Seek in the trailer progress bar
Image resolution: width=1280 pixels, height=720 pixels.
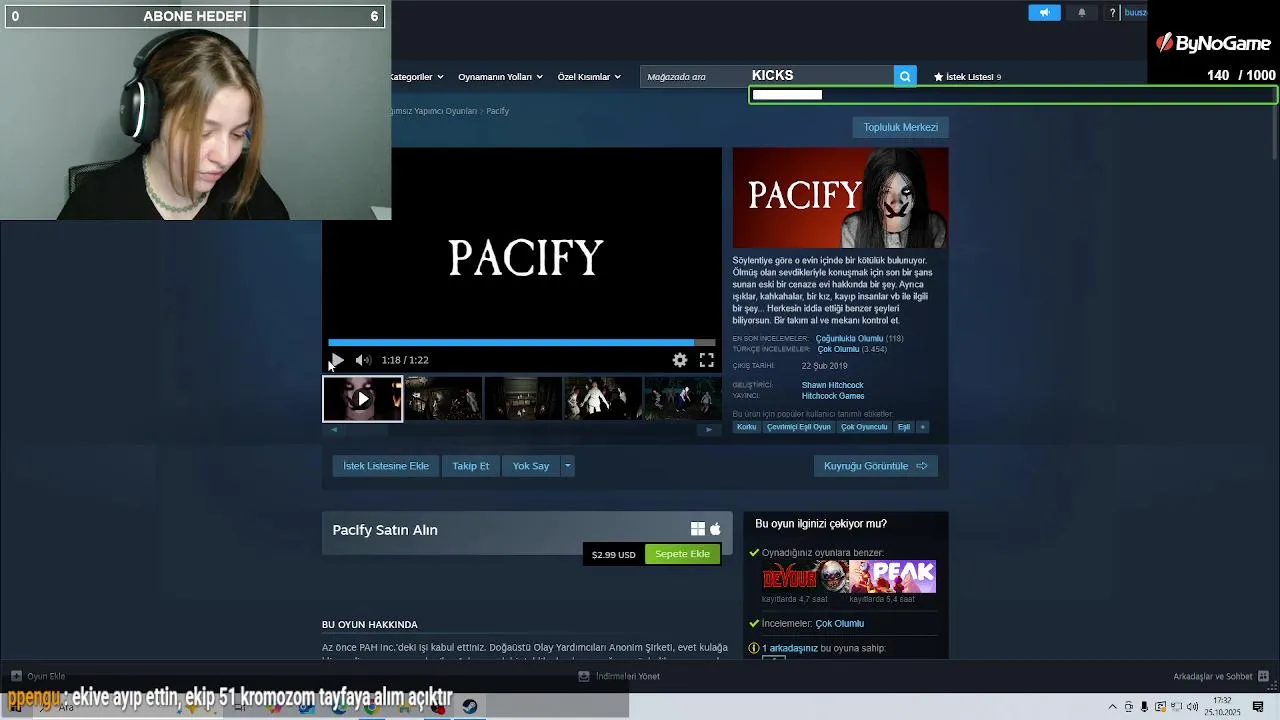[x=521, y=342]
